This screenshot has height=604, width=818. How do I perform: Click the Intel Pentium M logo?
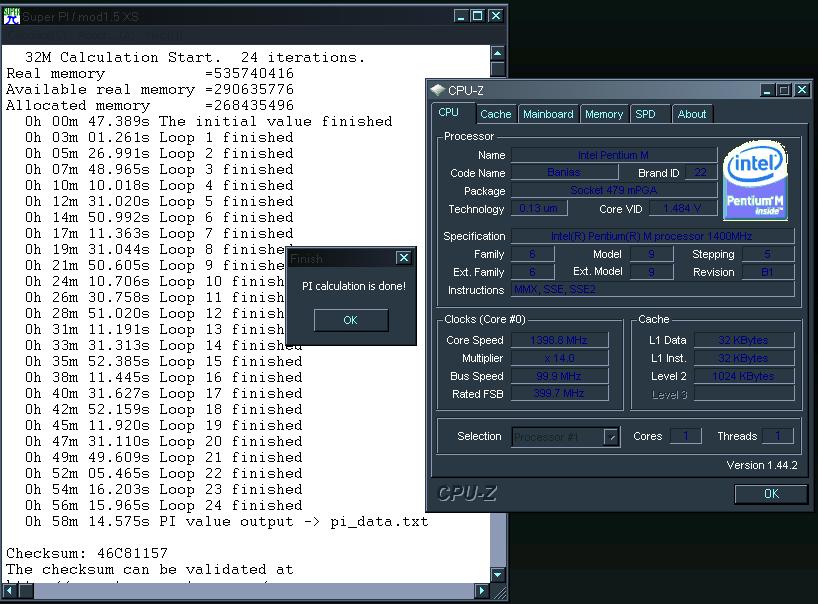point(755,180)
